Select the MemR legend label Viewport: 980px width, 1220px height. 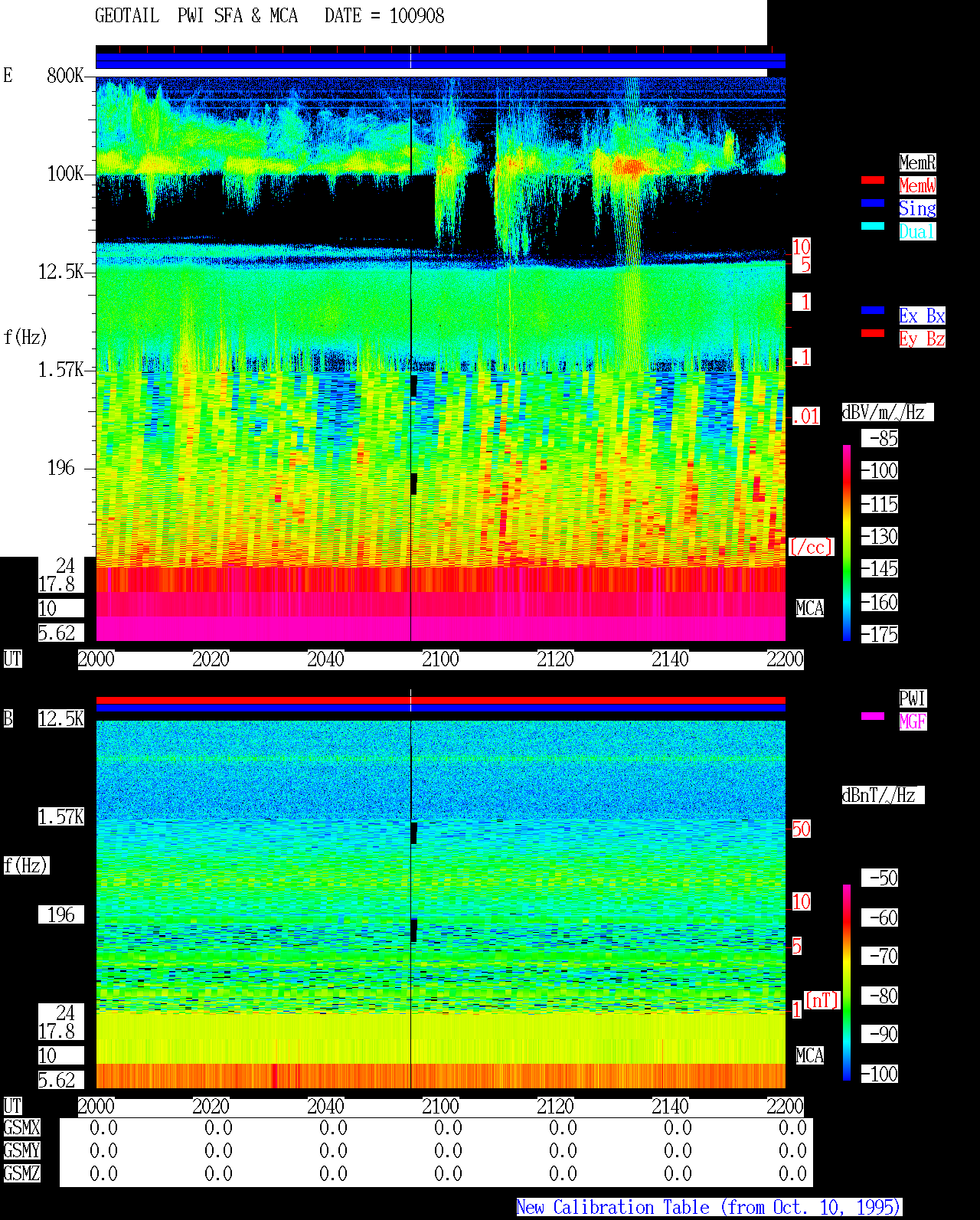pyautogui.click(x=917, y=162)
